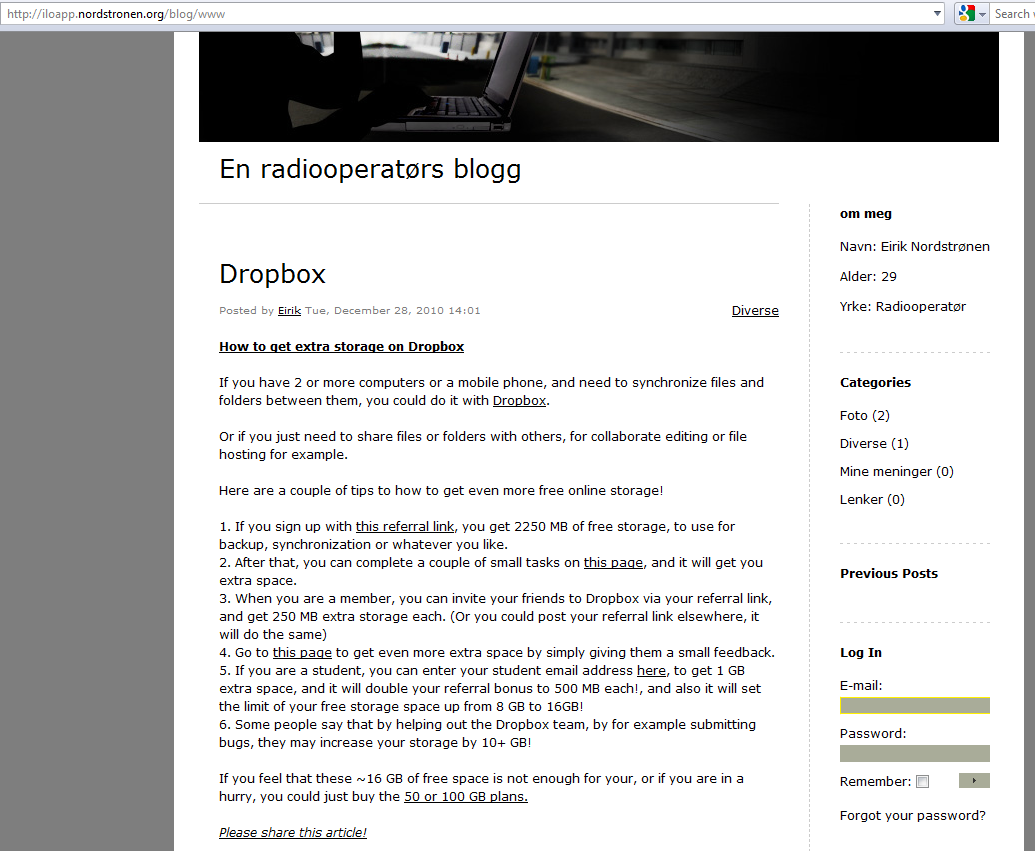Open 'this page' link in tip 4
The image size is (1035, 851).
[302, 652]
